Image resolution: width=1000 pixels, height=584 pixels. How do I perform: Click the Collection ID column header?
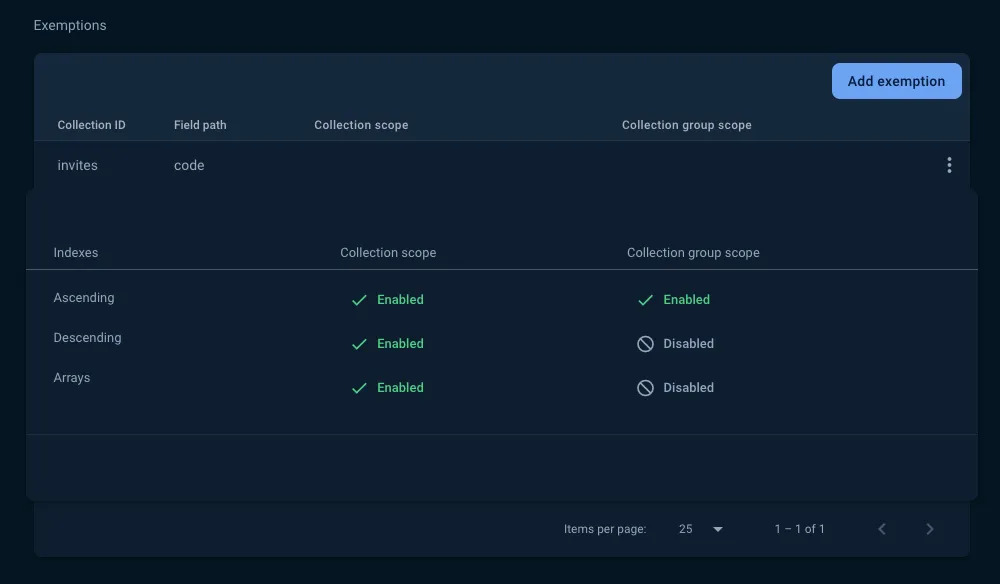pos(92,125)
